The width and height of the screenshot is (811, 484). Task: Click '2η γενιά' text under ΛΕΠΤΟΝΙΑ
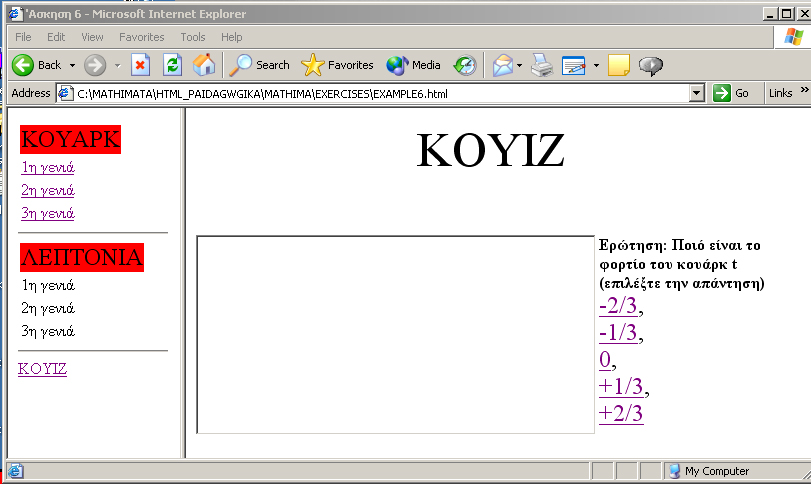tap(48, 308)
